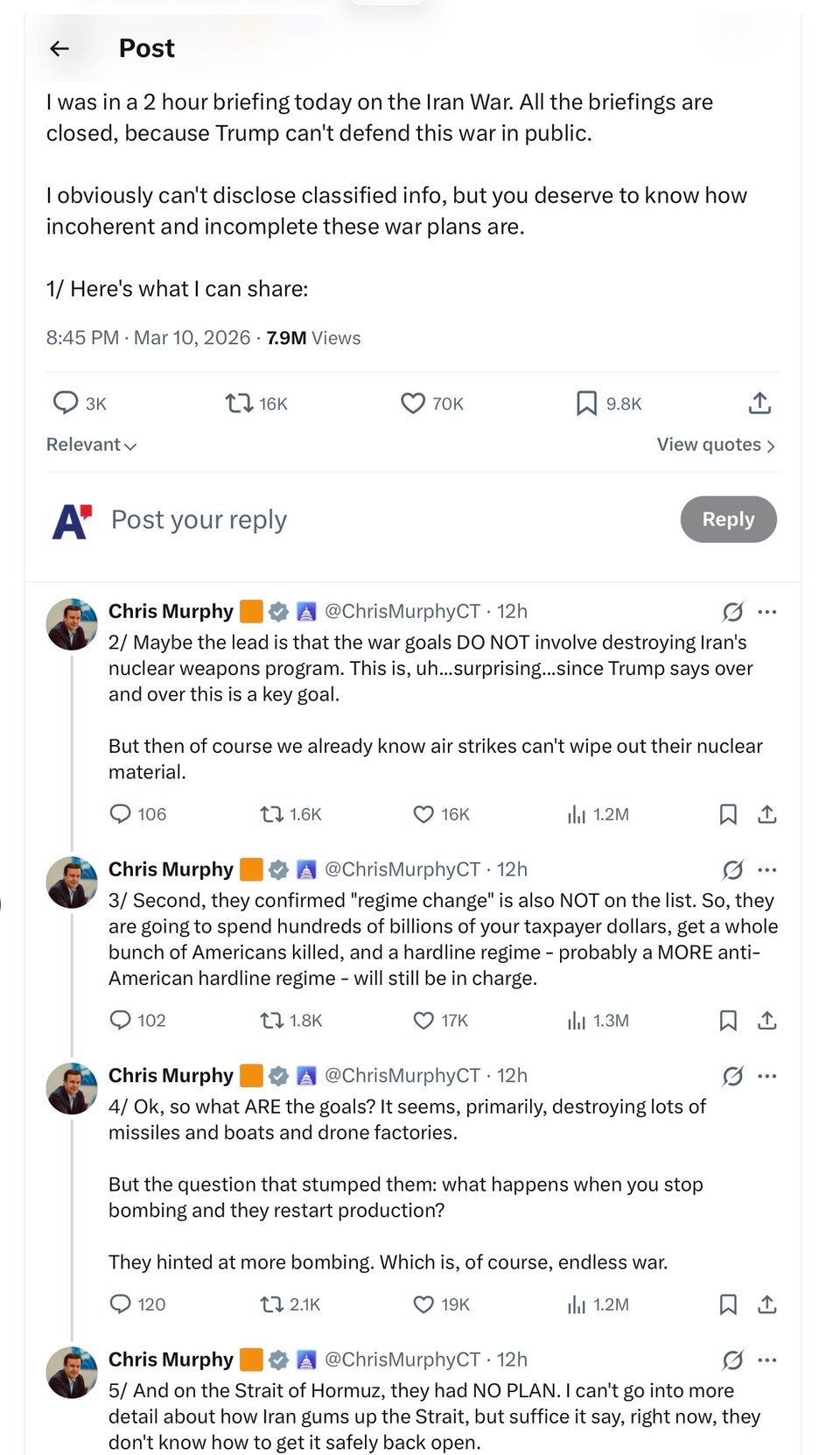
Task: Reply to the 3/ post with 102 replies
Action: pyautogui.click(x=120, y=1021)
